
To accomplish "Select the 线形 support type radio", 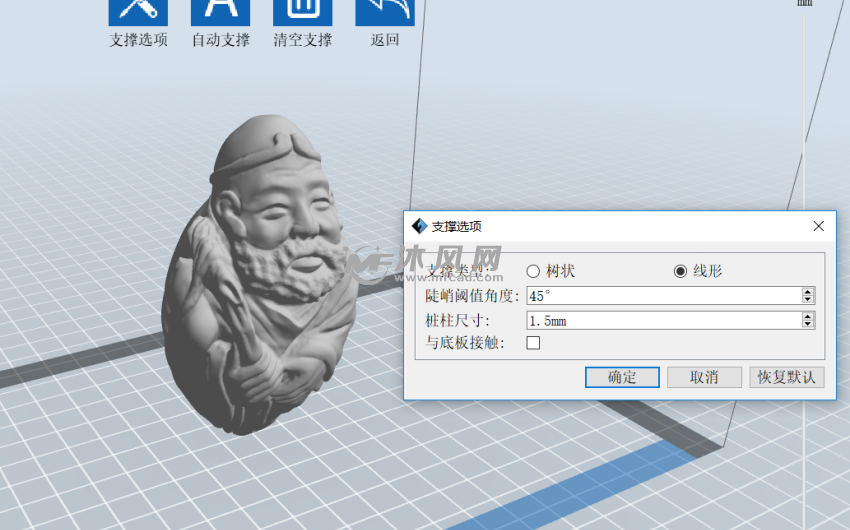I will coord(680,271).
